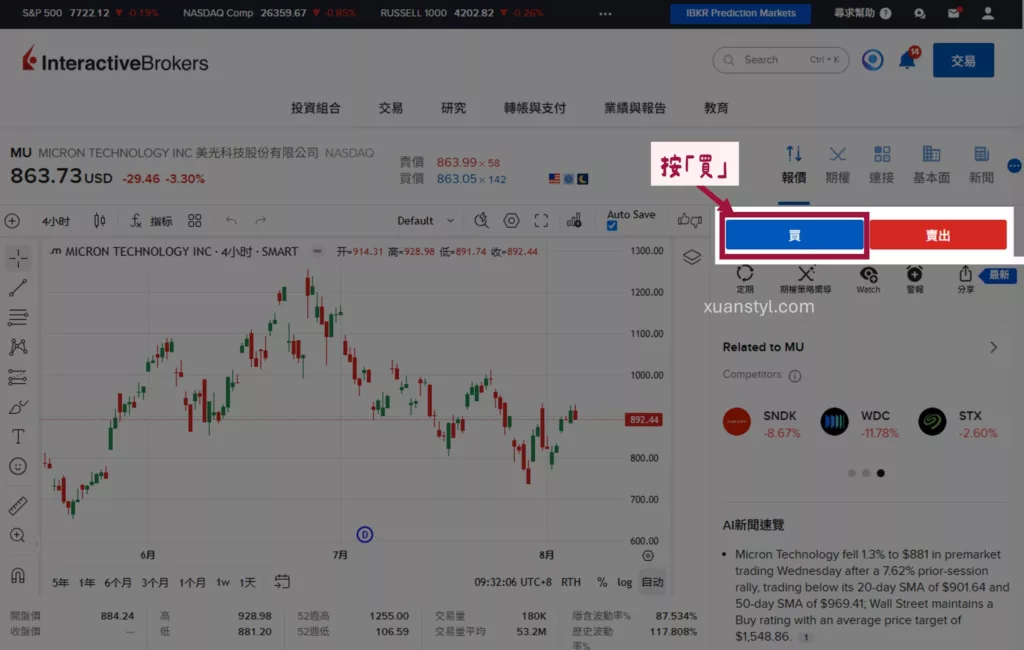Set a 警報 price alert

pyautogui.click(x=914, y=280)
